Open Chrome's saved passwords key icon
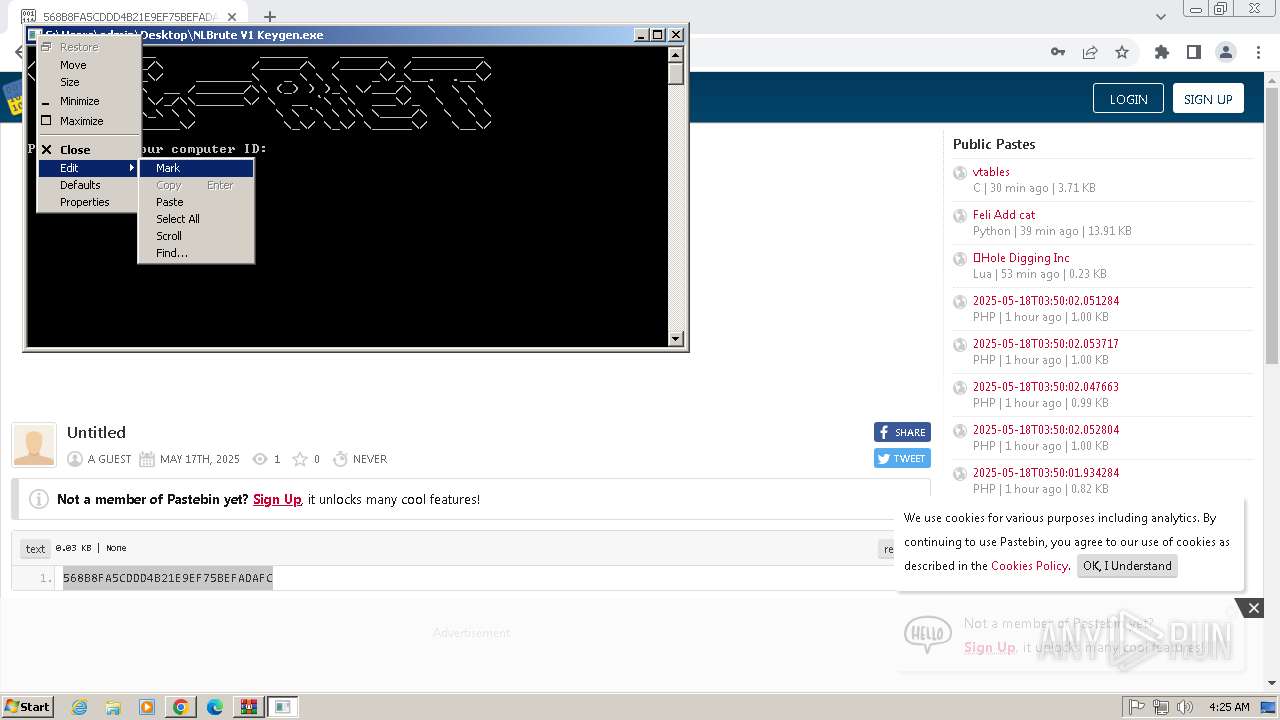Image resolution: width=1280 pixels, height=720 pixels. (1058, 52)
